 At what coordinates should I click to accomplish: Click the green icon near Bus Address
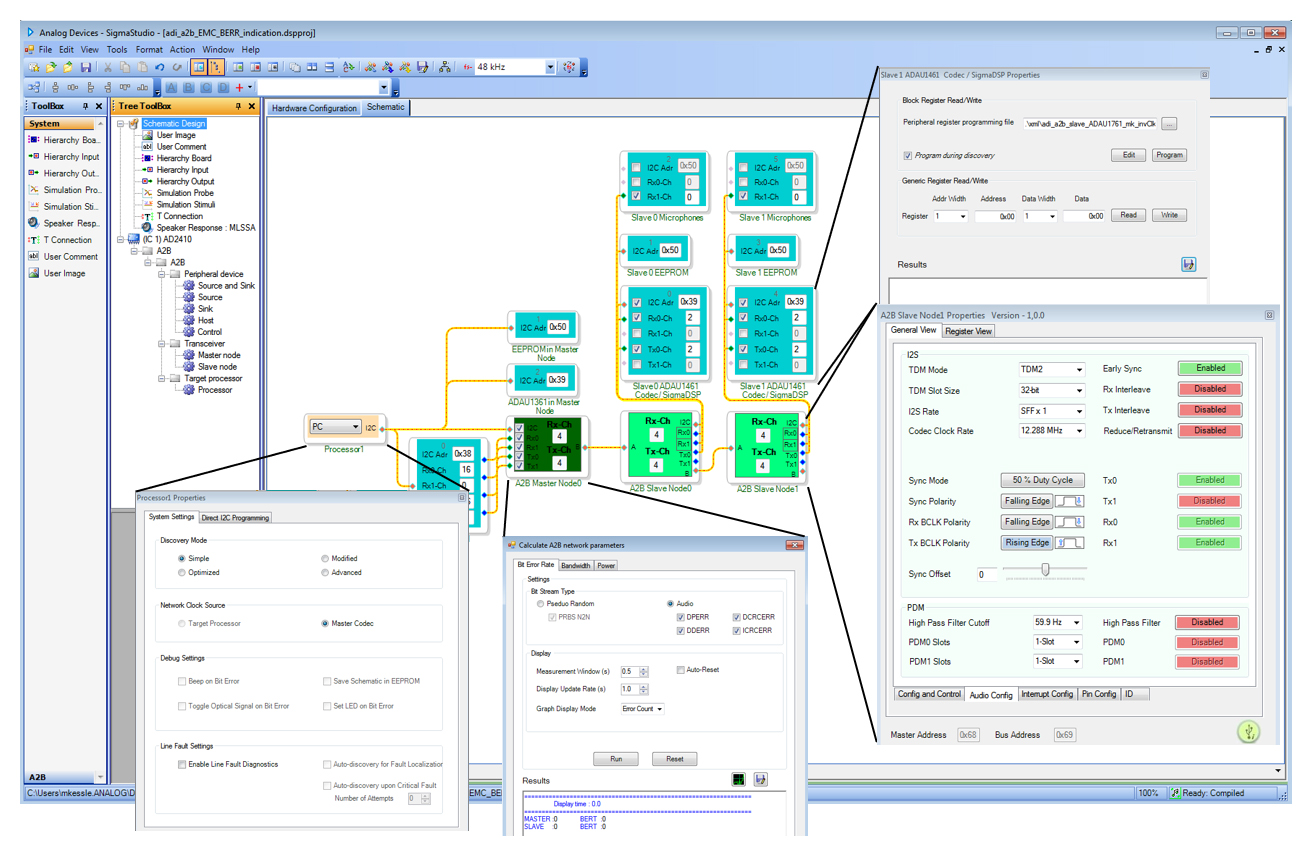tap(1248, 732)
